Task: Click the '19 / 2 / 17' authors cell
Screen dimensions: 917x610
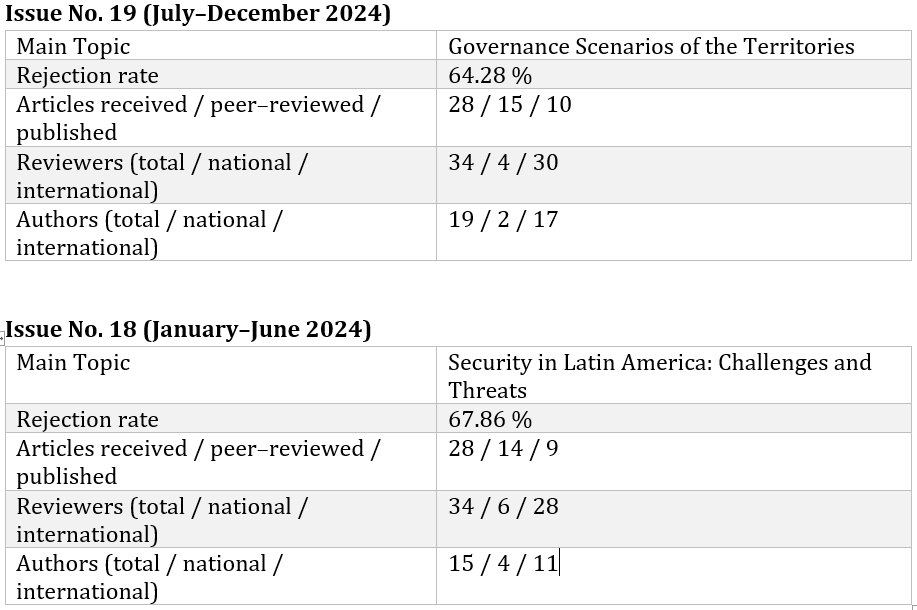Action: click(x=503, y=219)
